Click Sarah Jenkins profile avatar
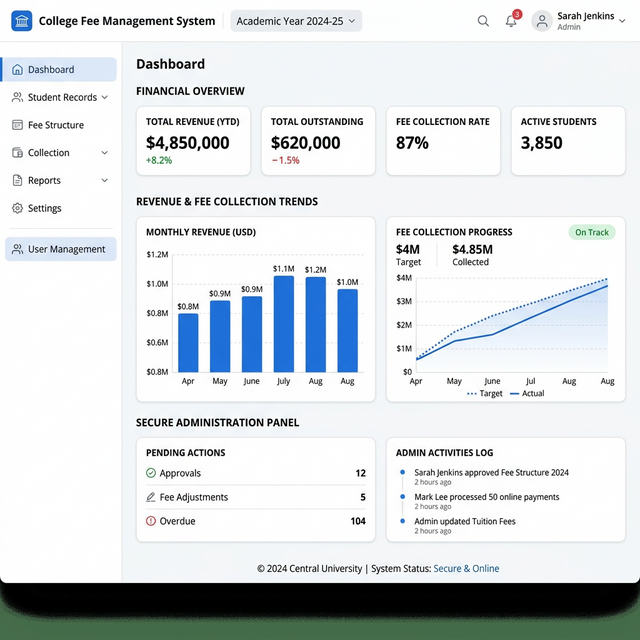The image size is (640, 640). click(x=541, y=21)
